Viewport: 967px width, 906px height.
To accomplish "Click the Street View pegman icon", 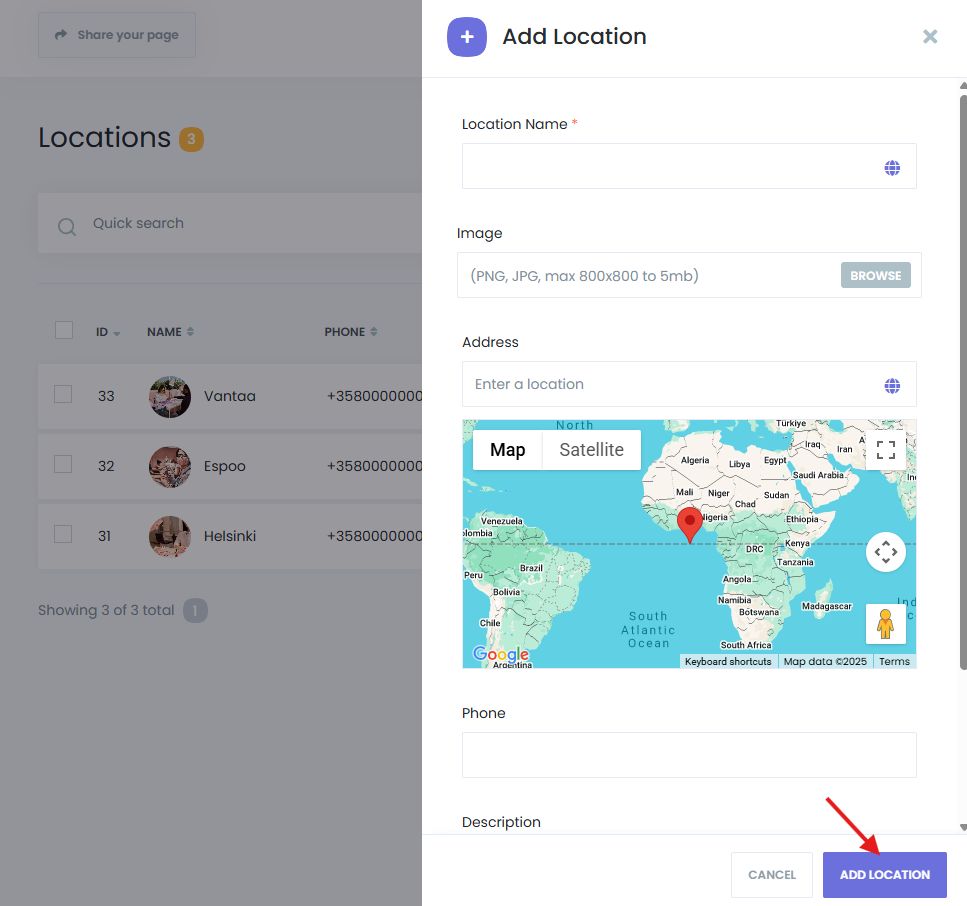I will click(885, 624).
